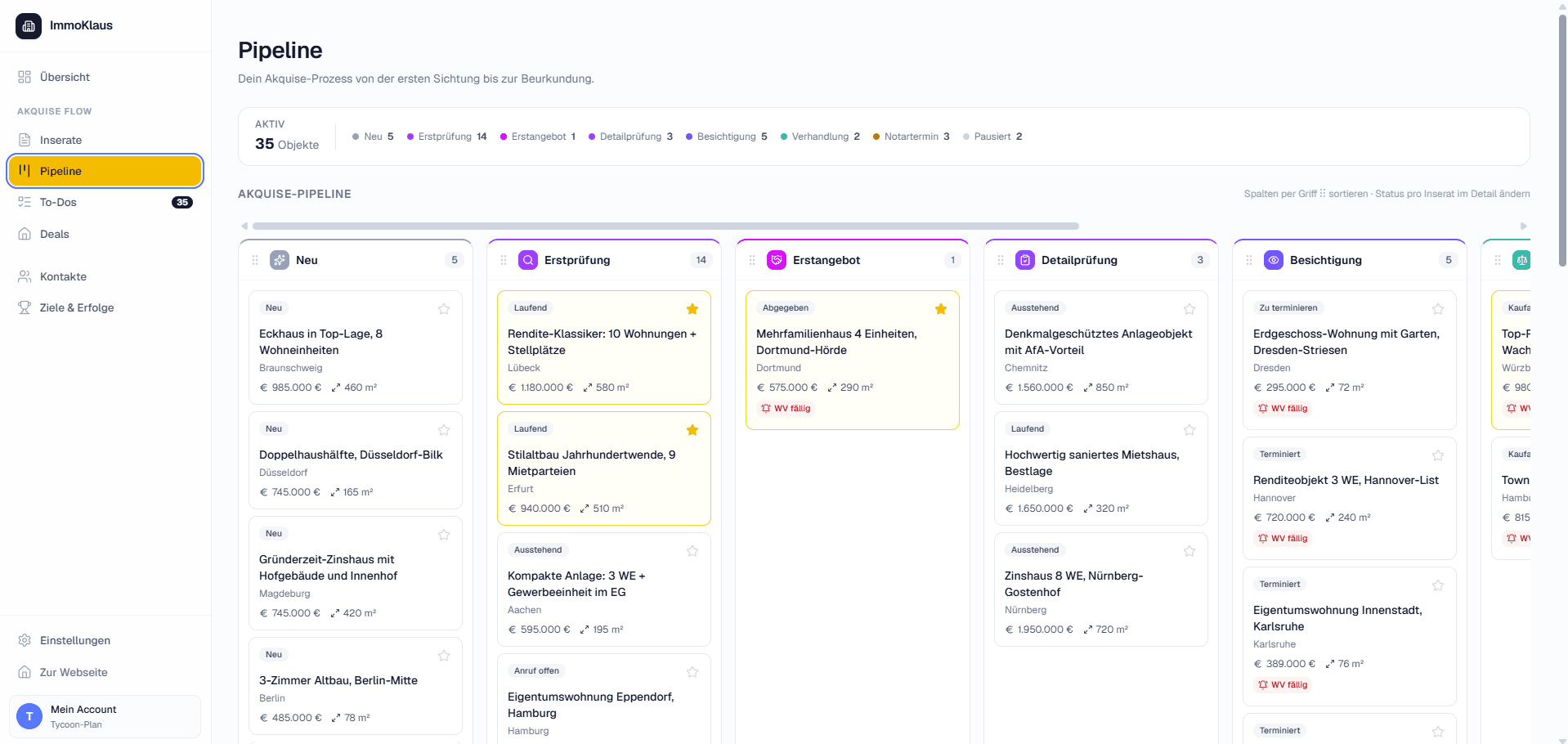Go to Inserate in the sidebar
1568x744 pixels.
105,140
